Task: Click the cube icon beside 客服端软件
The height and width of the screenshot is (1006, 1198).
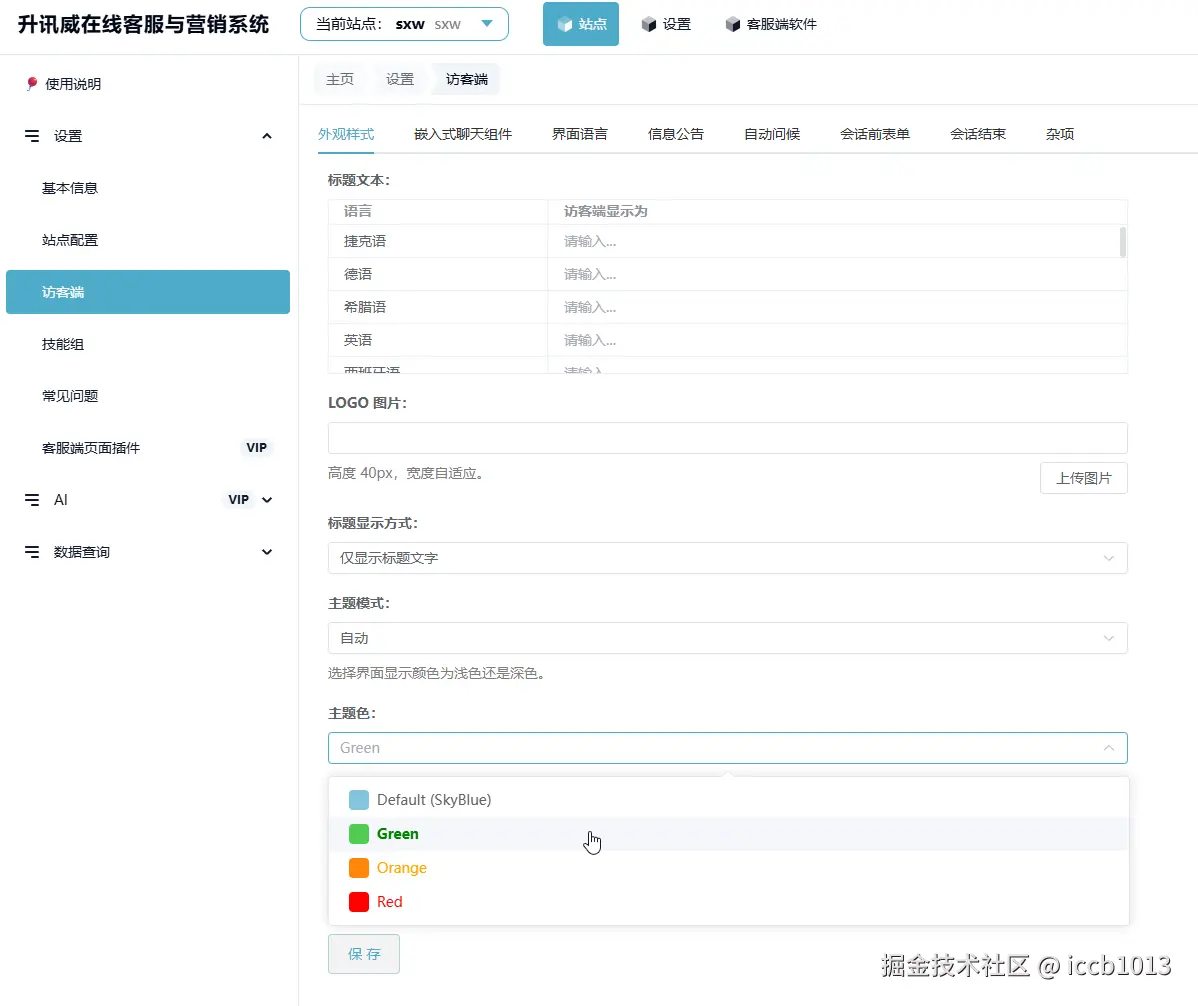Action: click(x=733, y=24)
